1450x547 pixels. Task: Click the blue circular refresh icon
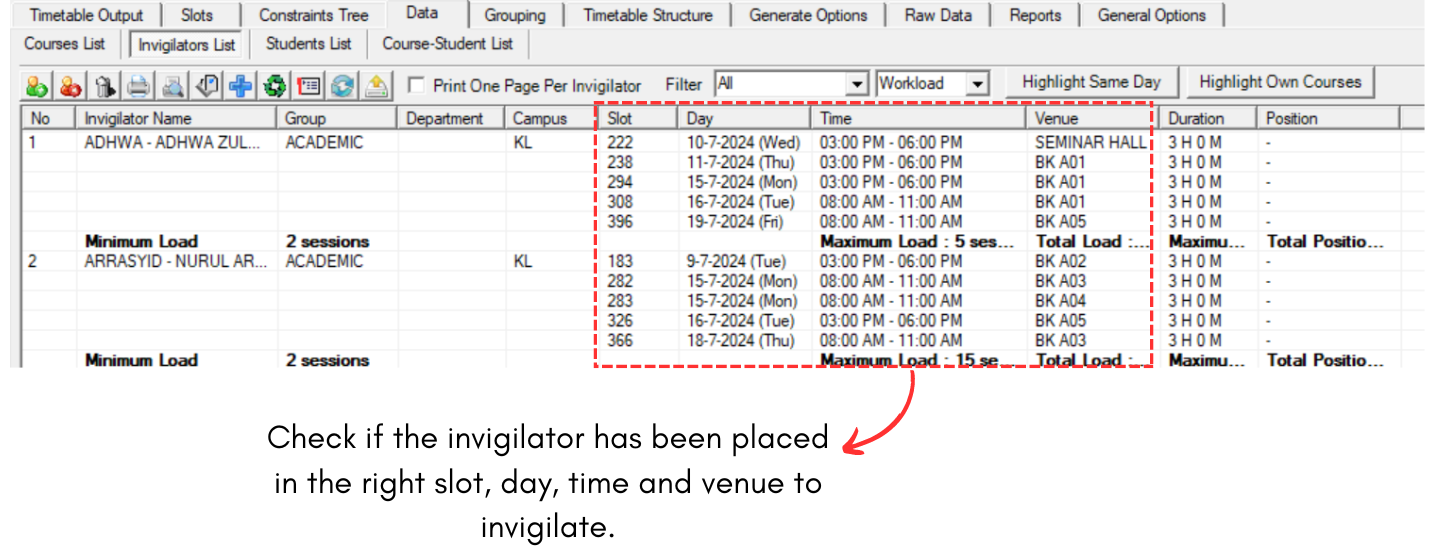click(342, 87)
